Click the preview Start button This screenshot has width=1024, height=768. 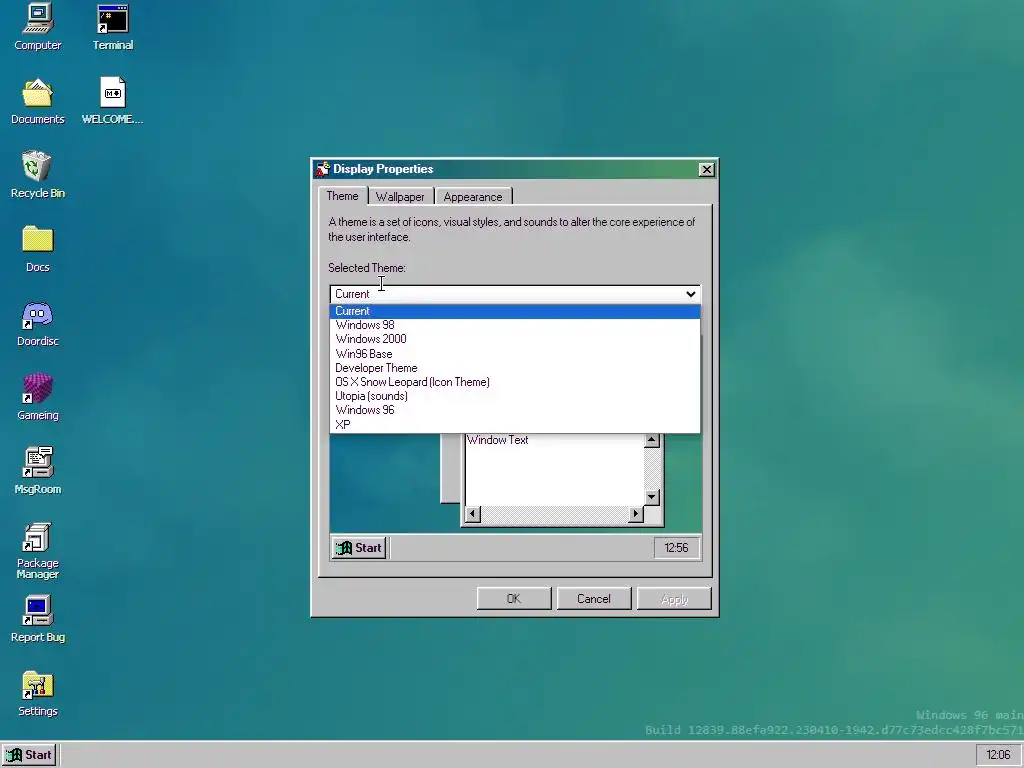[x=359, y=548]
